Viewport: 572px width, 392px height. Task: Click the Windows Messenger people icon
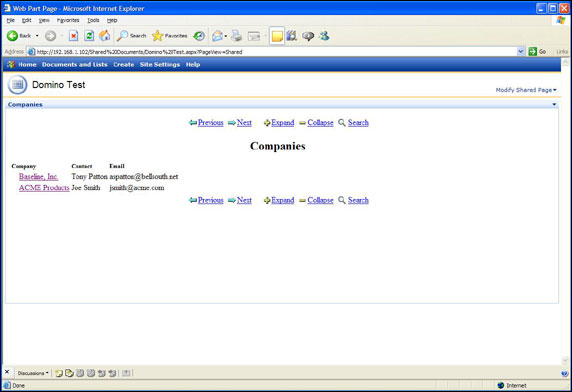tap(324, 36)
